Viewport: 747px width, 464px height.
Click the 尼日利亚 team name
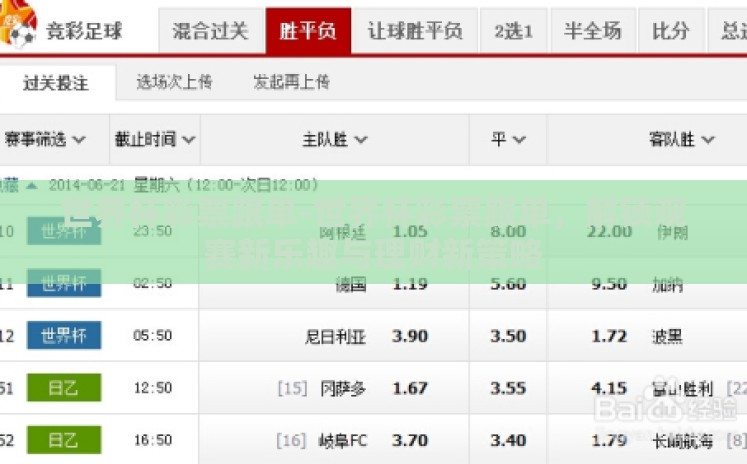[x=335, y=337]
